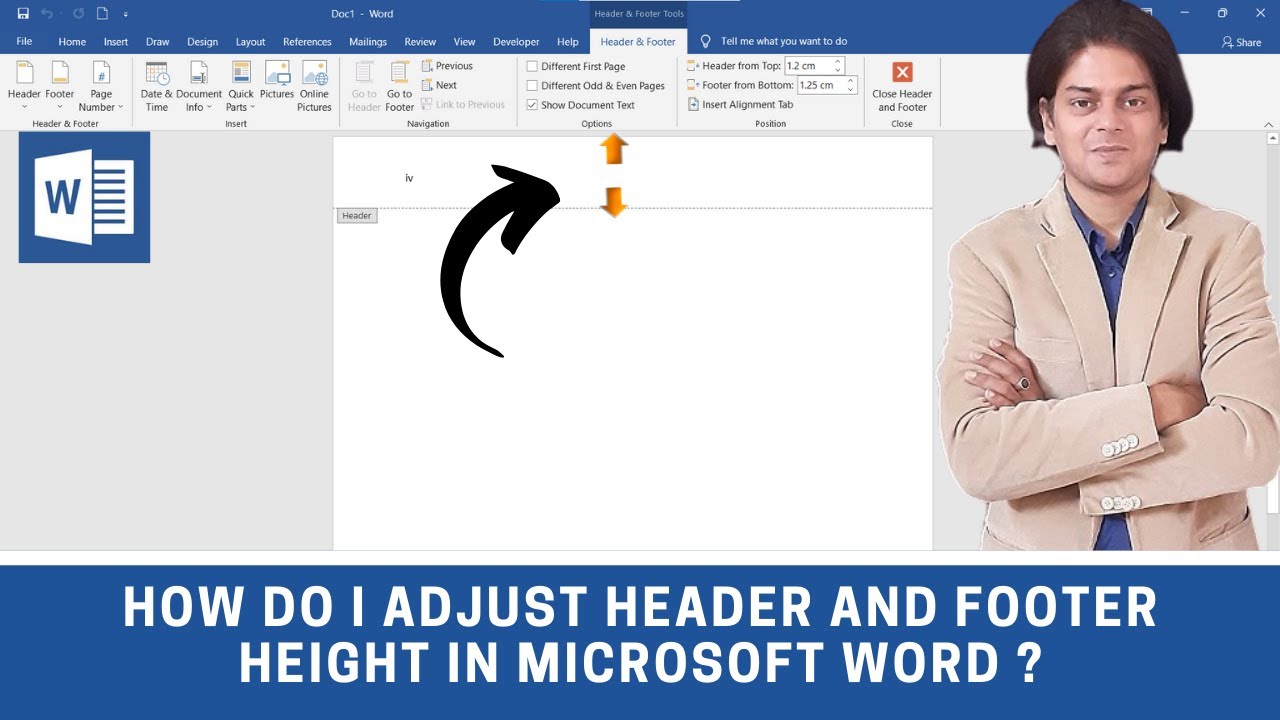Save the document from Quick Access Toolbar
Screen dimensions: 1280x720
coord(23,14)
